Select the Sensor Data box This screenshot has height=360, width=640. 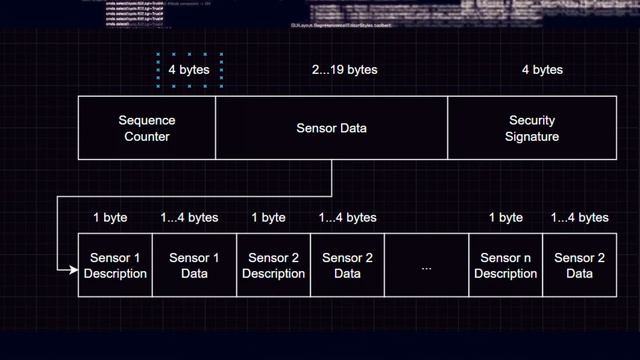pos(331,128)
